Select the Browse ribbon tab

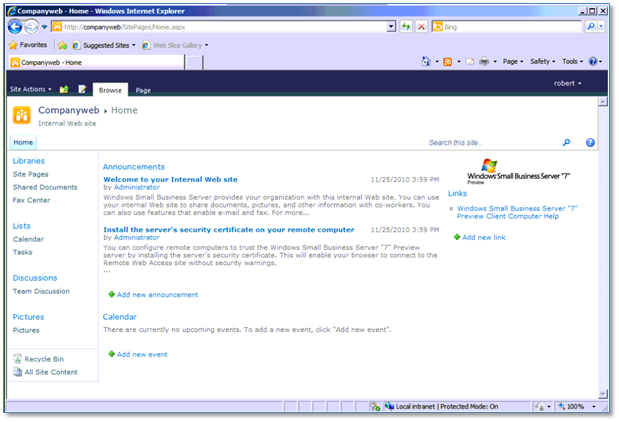[111, 90]
